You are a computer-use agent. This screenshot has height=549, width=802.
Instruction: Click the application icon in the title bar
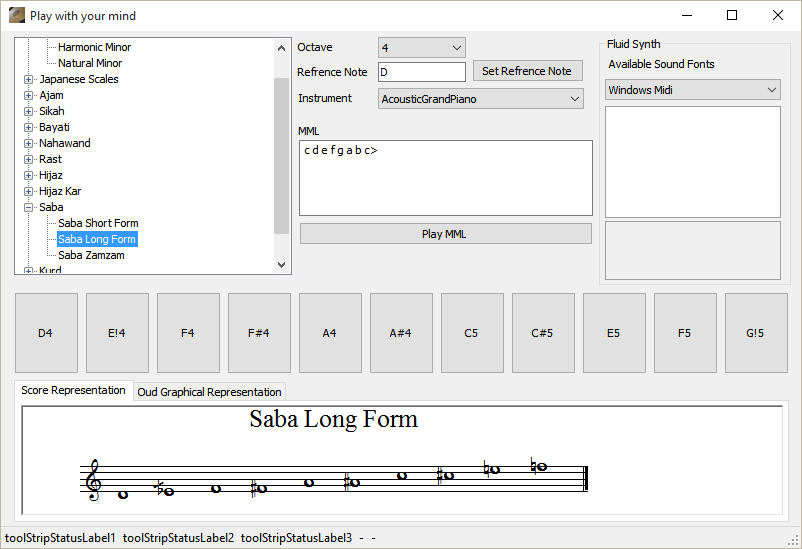click(x=17, y=15)
